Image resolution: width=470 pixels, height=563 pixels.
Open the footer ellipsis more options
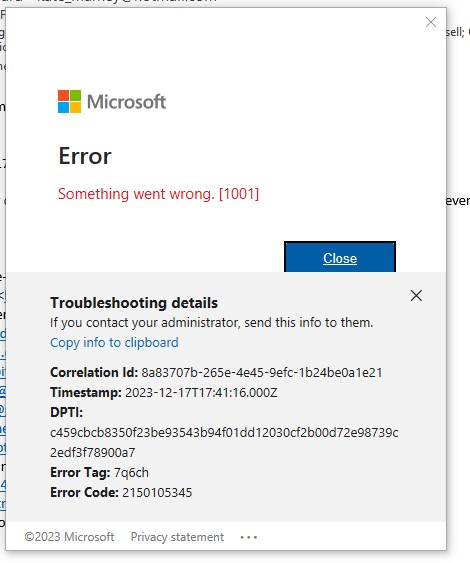pyautogui.click(x=248, y=538)
